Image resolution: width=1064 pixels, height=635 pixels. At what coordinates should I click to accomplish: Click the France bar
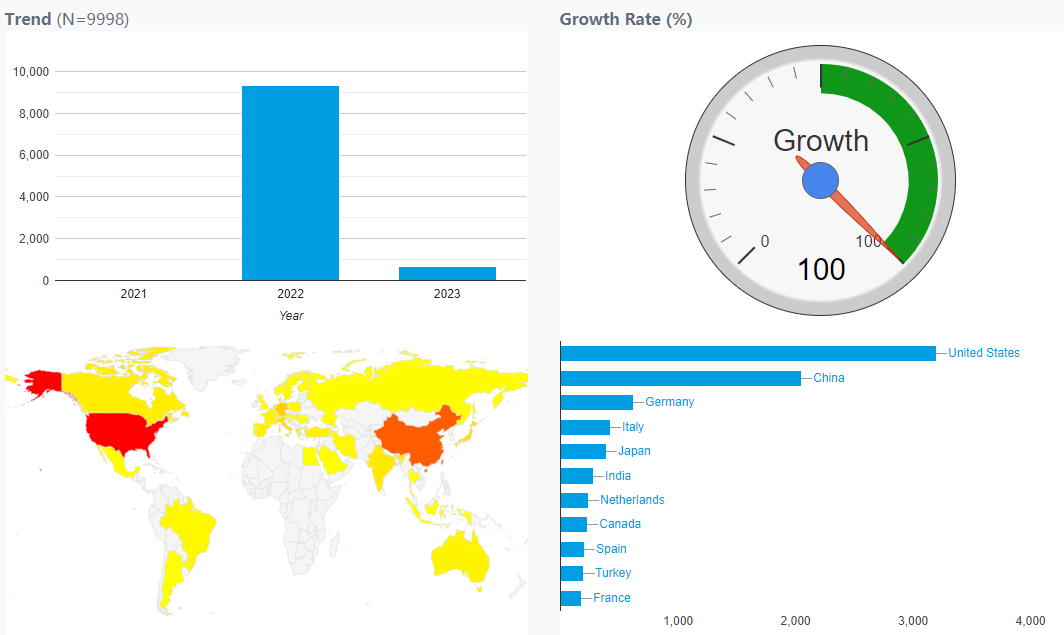click(x=571, y=598)
